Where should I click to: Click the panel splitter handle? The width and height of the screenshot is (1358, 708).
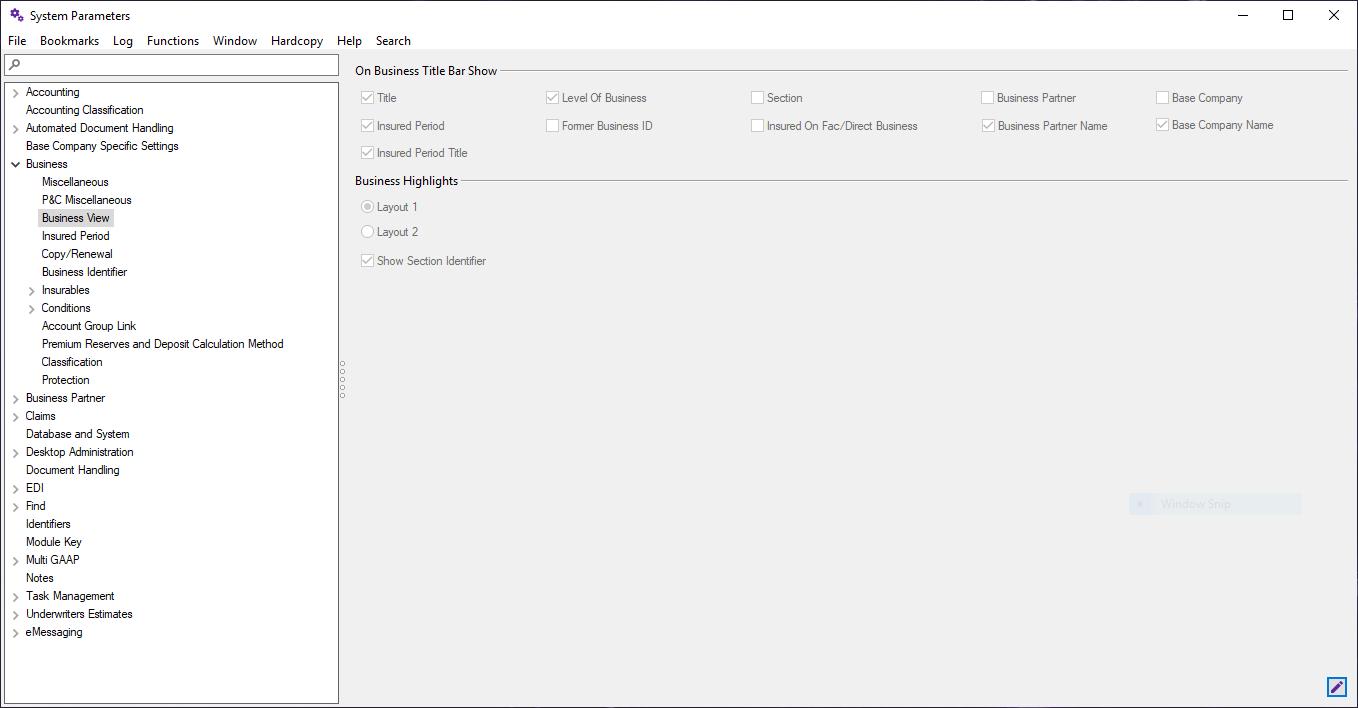(x=342, y=380)
